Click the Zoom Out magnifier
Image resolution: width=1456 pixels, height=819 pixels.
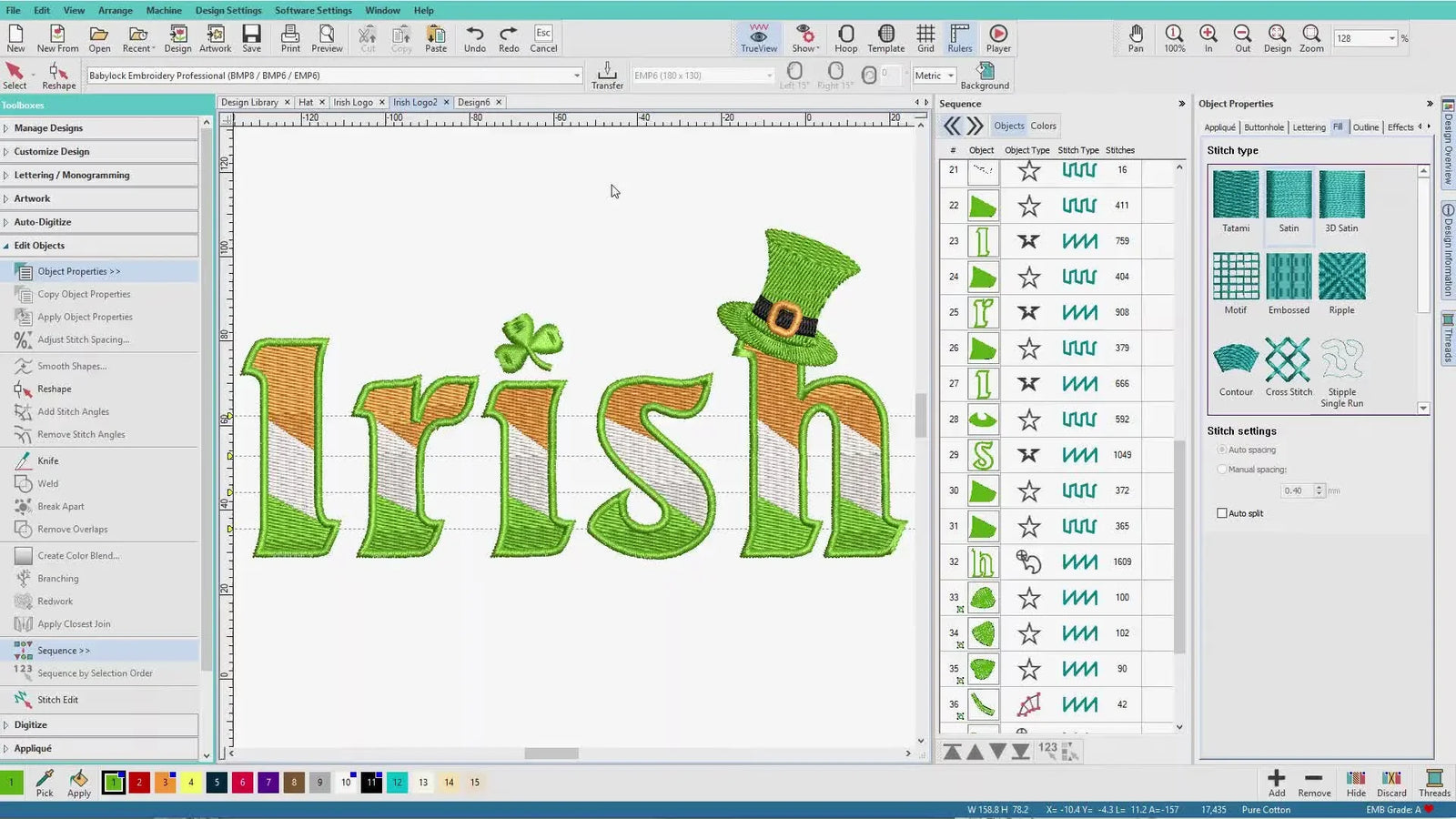coord(1242,38)
